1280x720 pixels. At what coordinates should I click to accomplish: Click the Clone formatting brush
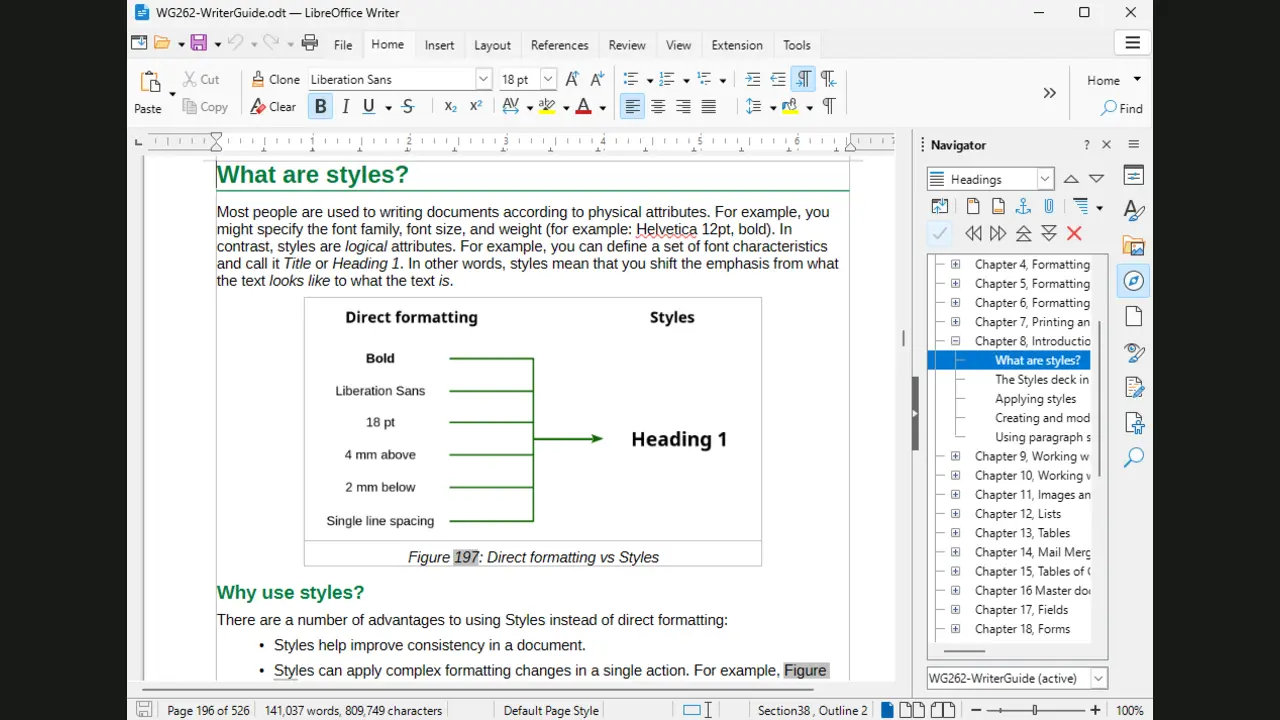click(275, 79)
